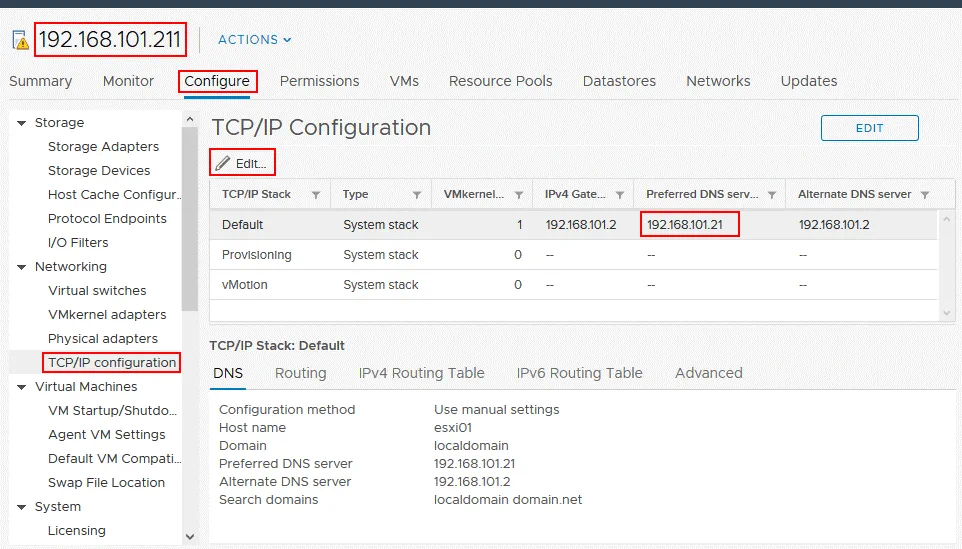Click filter icon on IPv4 Gateway column

620,195
